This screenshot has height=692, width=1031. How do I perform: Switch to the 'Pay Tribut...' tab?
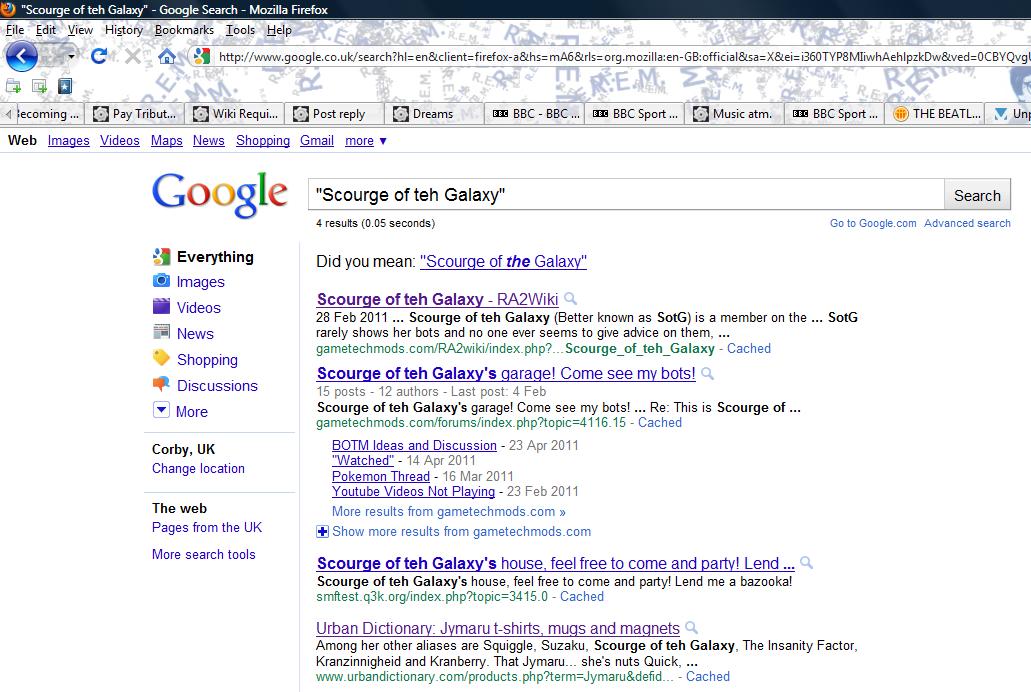tap(135, 114)
